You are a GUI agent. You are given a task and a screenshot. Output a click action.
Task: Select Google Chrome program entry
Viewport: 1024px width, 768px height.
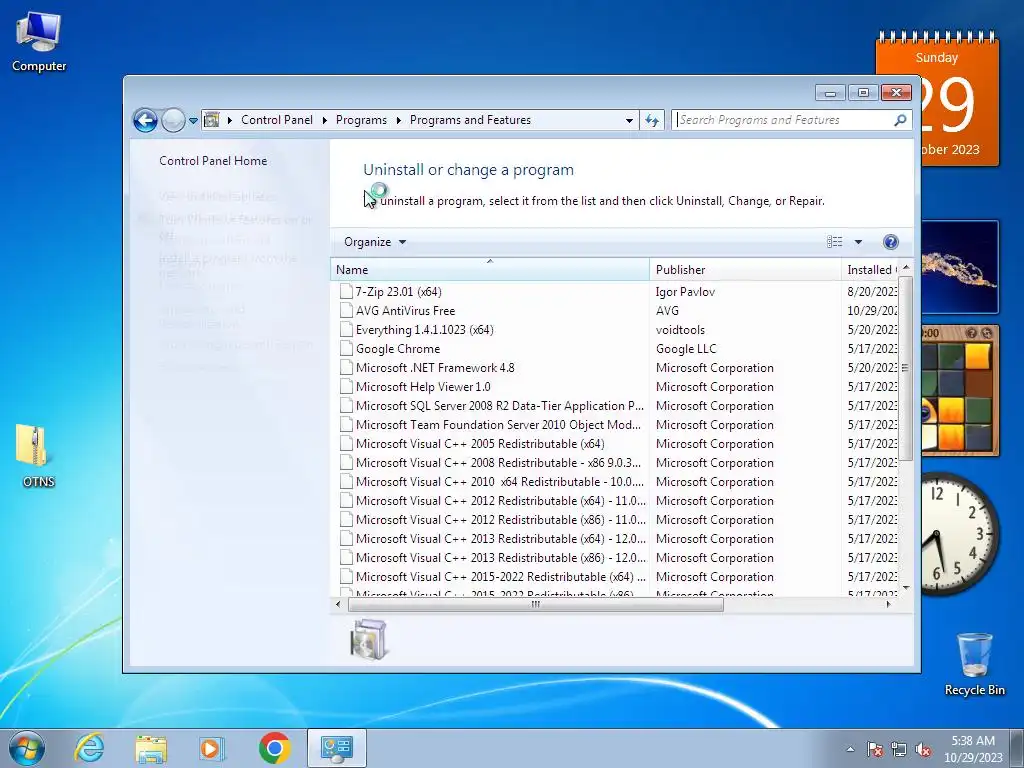[x=398, y=349]
